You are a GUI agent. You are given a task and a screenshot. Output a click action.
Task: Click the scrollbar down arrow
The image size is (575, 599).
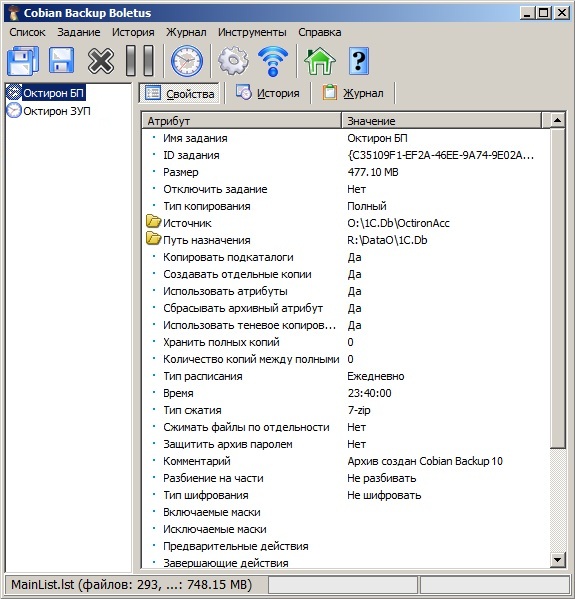(557, 560)
